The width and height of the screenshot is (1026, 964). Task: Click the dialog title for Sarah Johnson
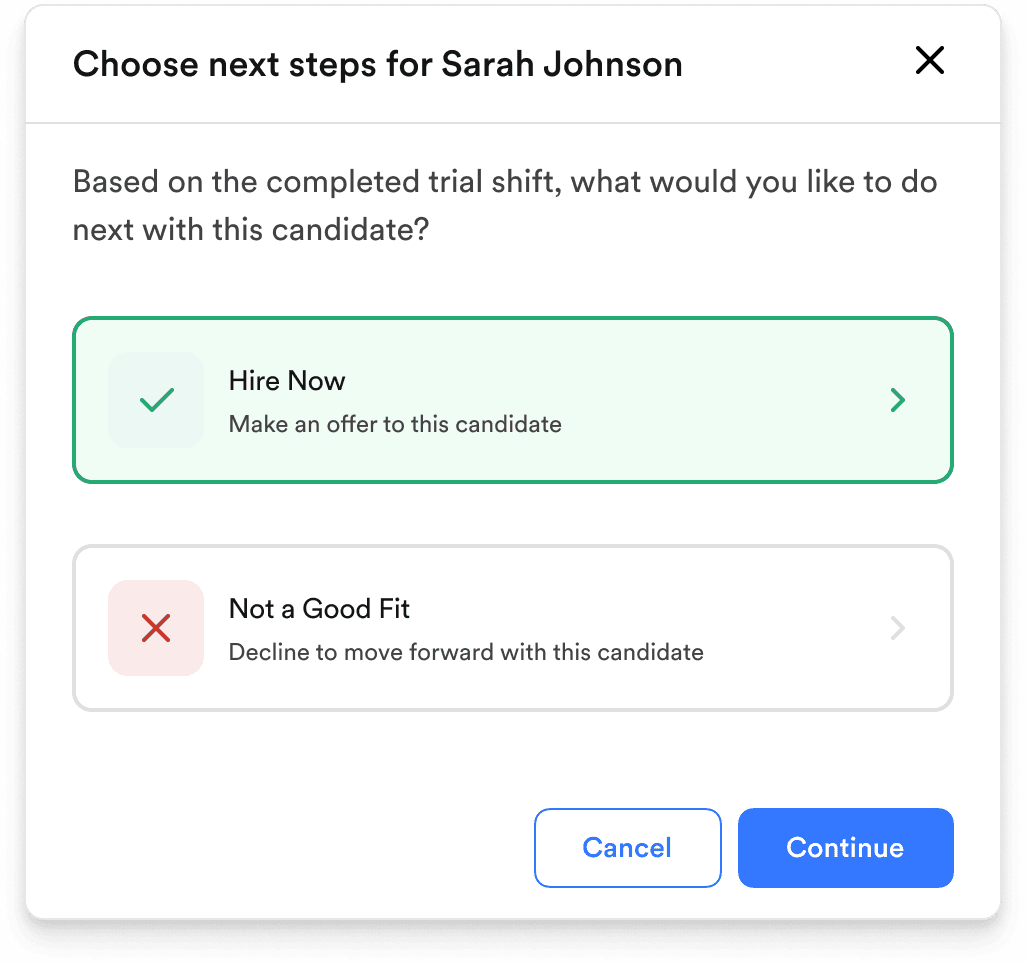[x=377, y=63]
